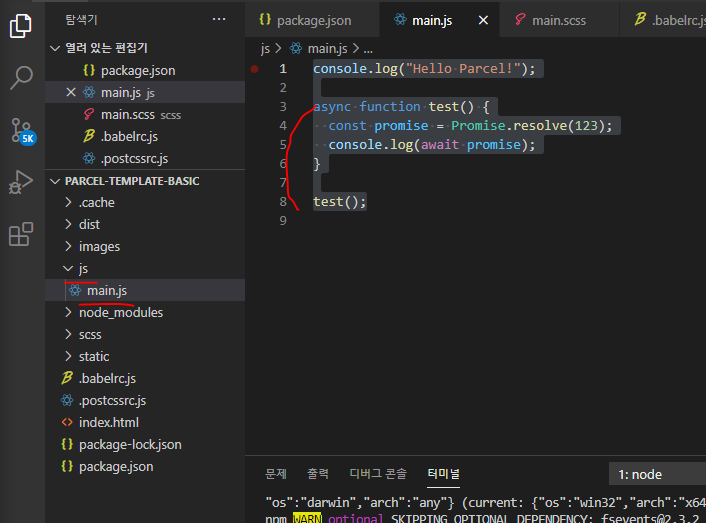This screenshot has height=523, width=706.
Task: Open package-lock.json in the project tree
Action: tap(145, 445)
